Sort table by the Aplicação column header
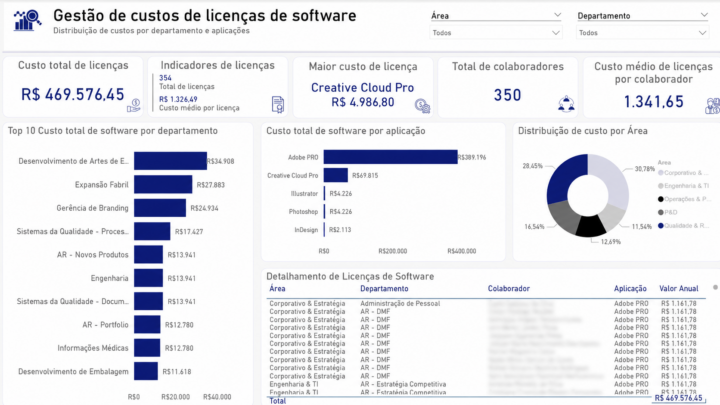 pyautogui.click(x=630, y=288)
